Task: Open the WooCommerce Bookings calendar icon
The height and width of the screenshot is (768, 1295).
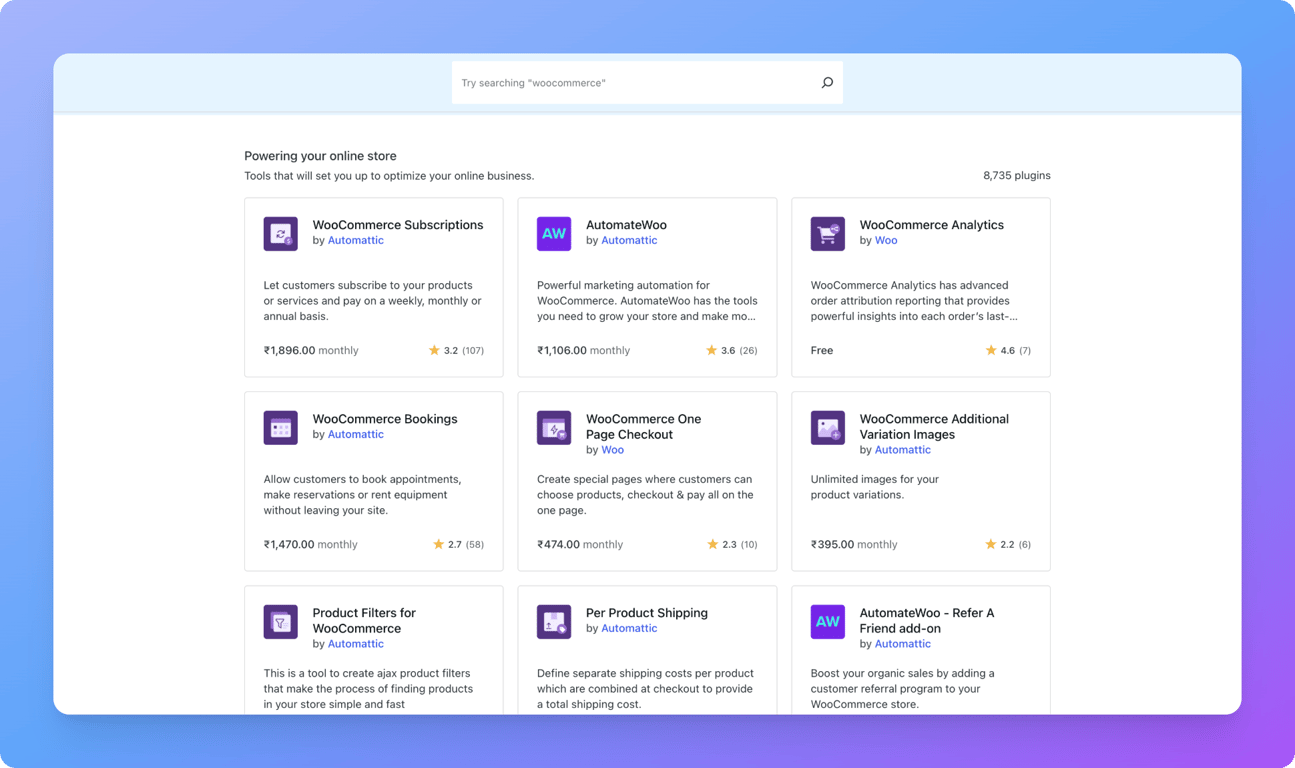Action: 281,428
